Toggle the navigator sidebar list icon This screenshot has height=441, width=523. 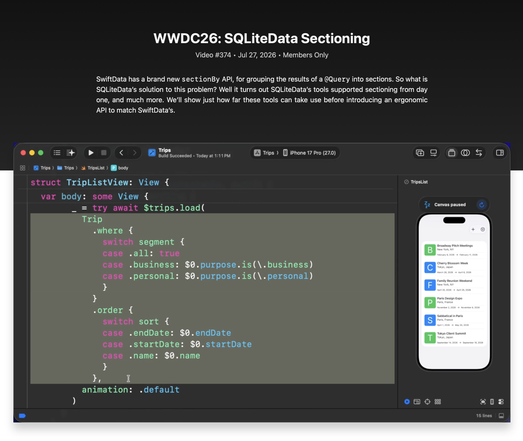(x=57, y=153)
